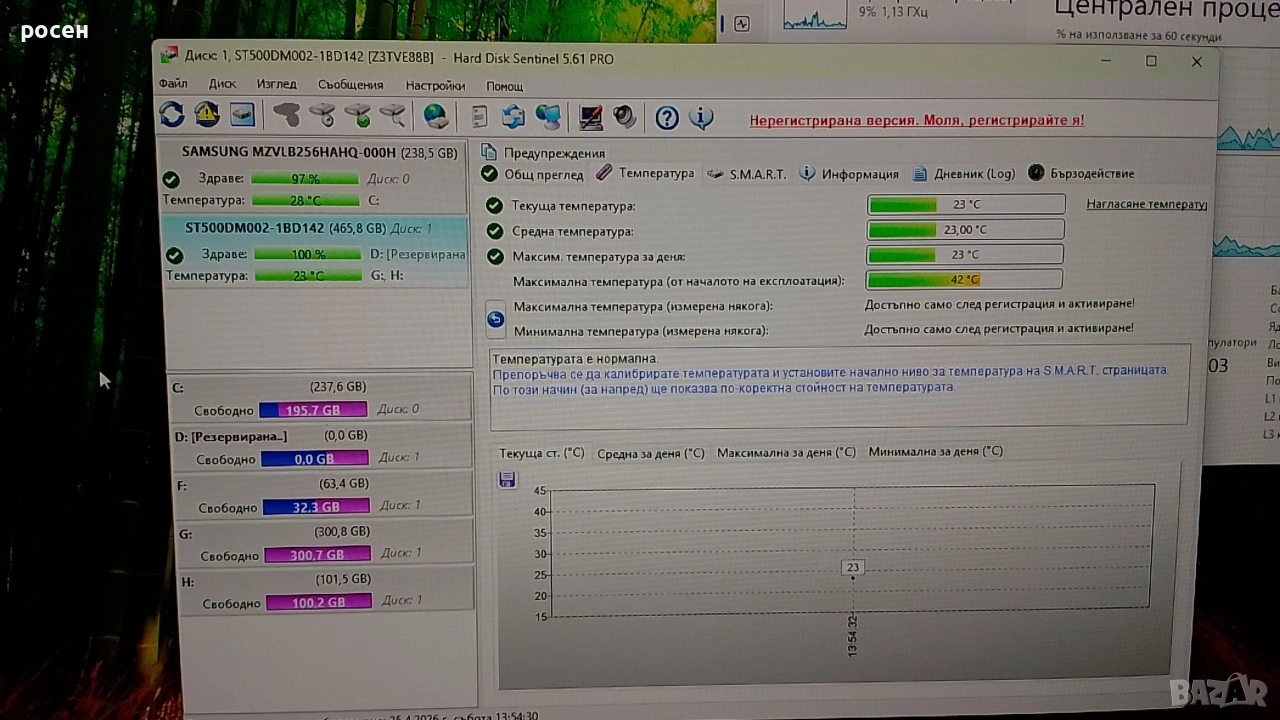Click the refresh disk status toolbar icon
This screenshot has height=720, width=1280.
(172, 116)
